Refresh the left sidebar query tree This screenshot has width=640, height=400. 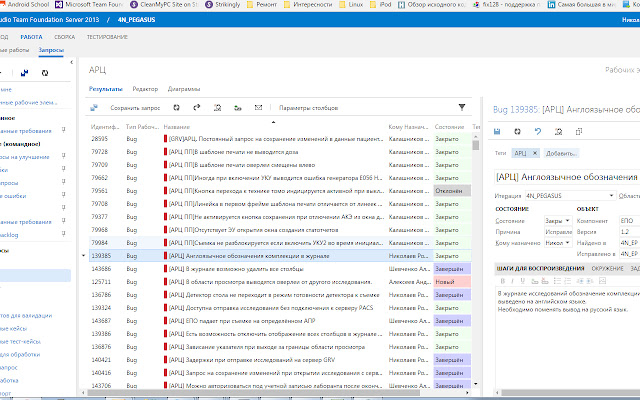(45, 73)
